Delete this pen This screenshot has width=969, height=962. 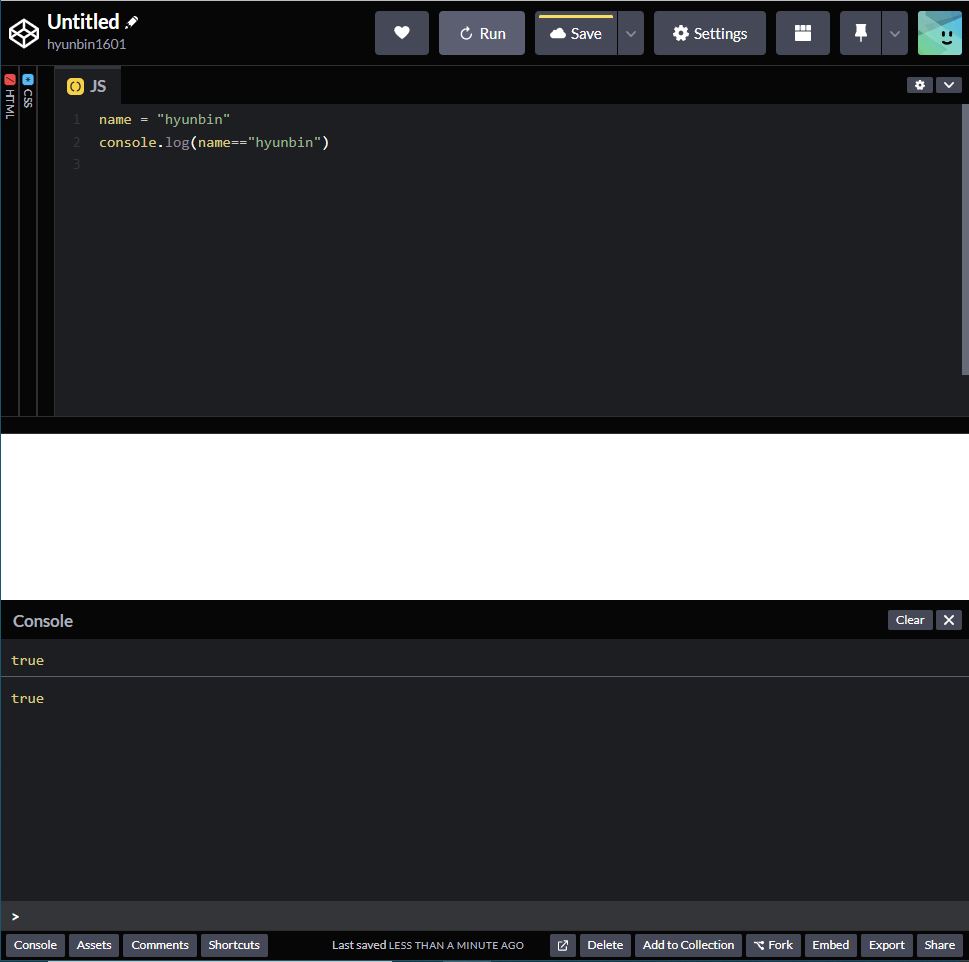coord(605,945)
